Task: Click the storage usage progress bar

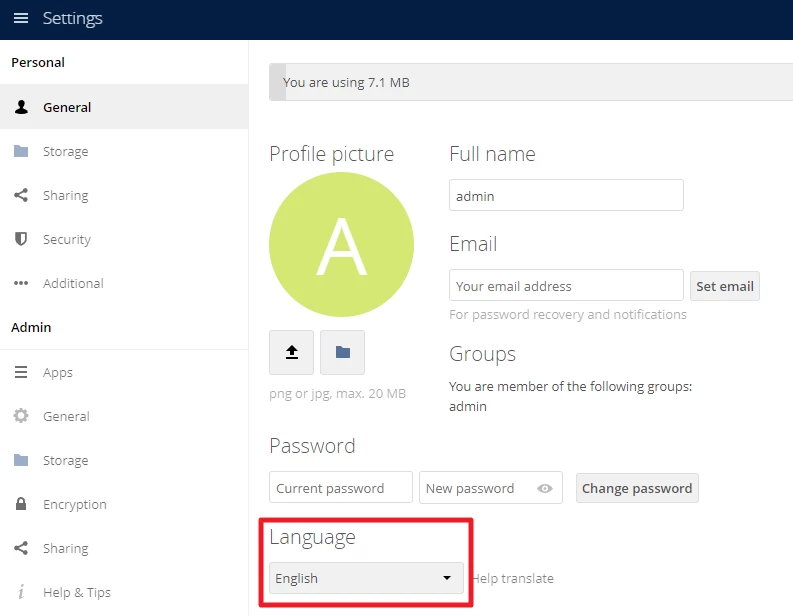Action: click(x=530, y=83)
